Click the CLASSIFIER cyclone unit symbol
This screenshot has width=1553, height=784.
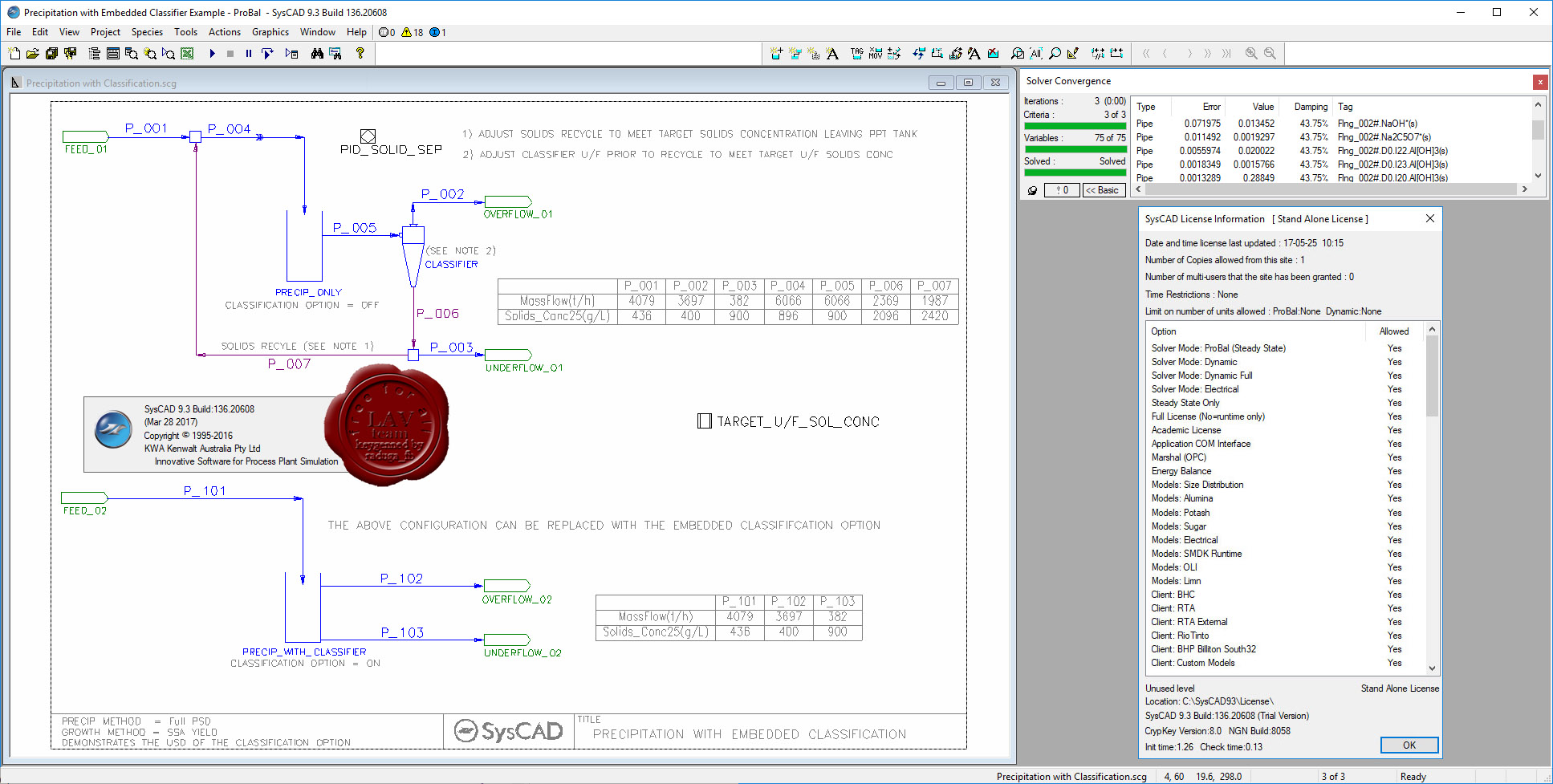click(x=413, y=256)
